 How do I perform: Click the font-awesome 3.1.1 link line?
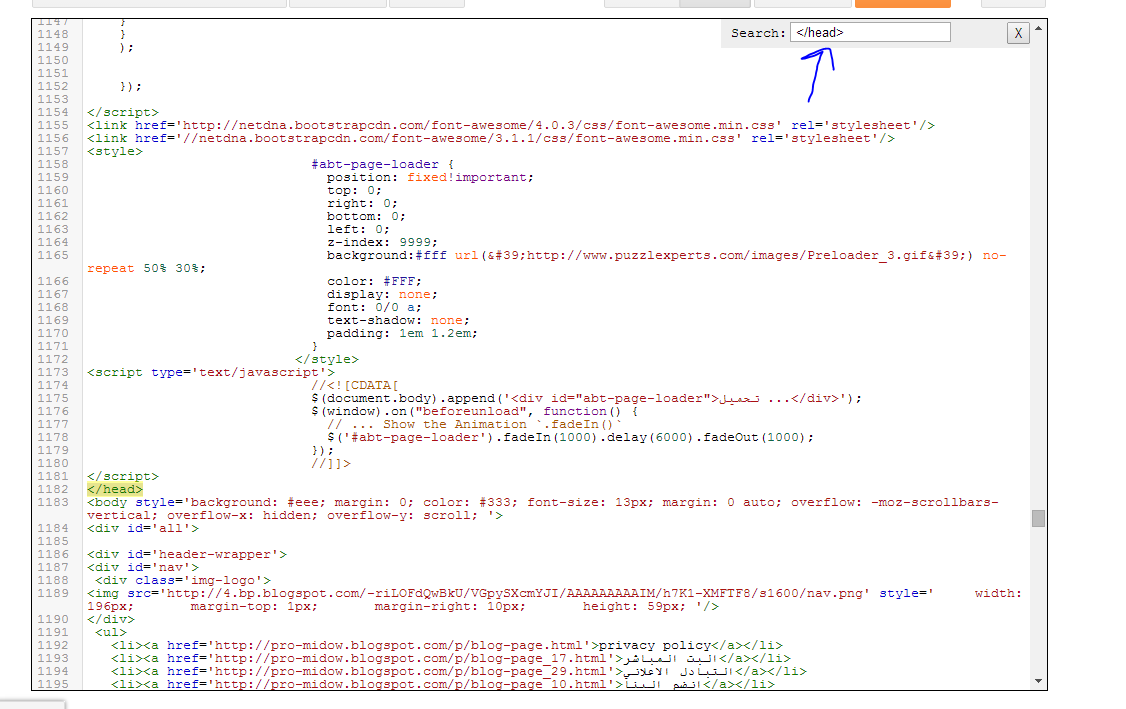[490, 138]
